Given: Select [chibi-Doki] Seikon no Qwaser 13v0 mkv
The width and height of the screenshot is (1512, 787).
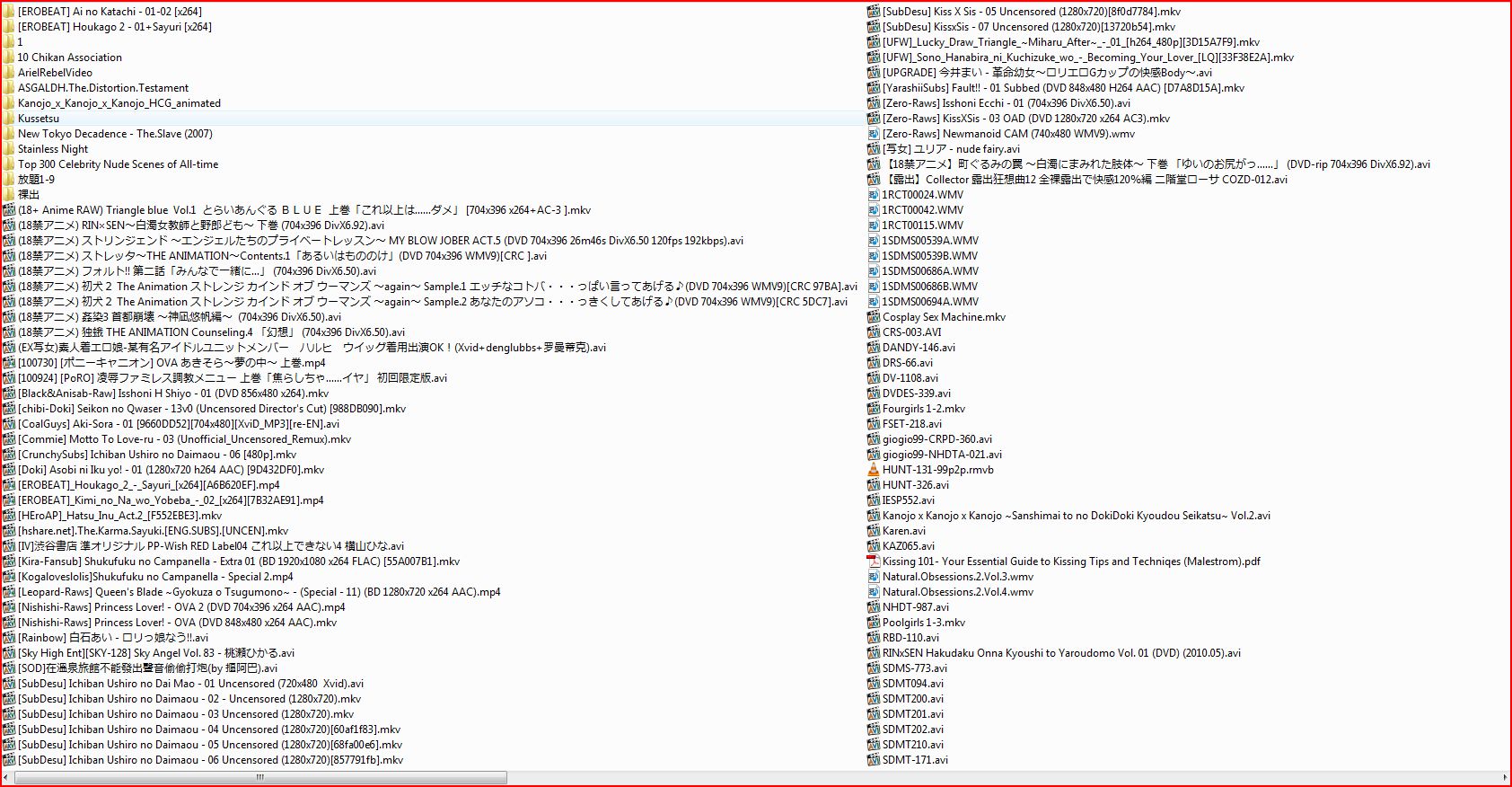Looking at the screenshot, I should pos(212,408).
